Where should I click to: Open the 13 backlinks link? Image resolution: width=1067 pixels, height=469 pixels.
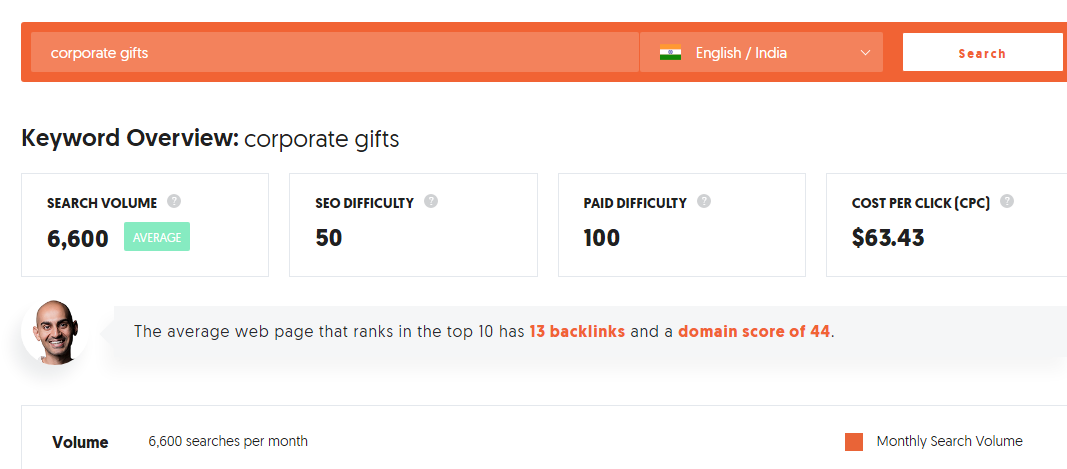[x=577, y=331]
